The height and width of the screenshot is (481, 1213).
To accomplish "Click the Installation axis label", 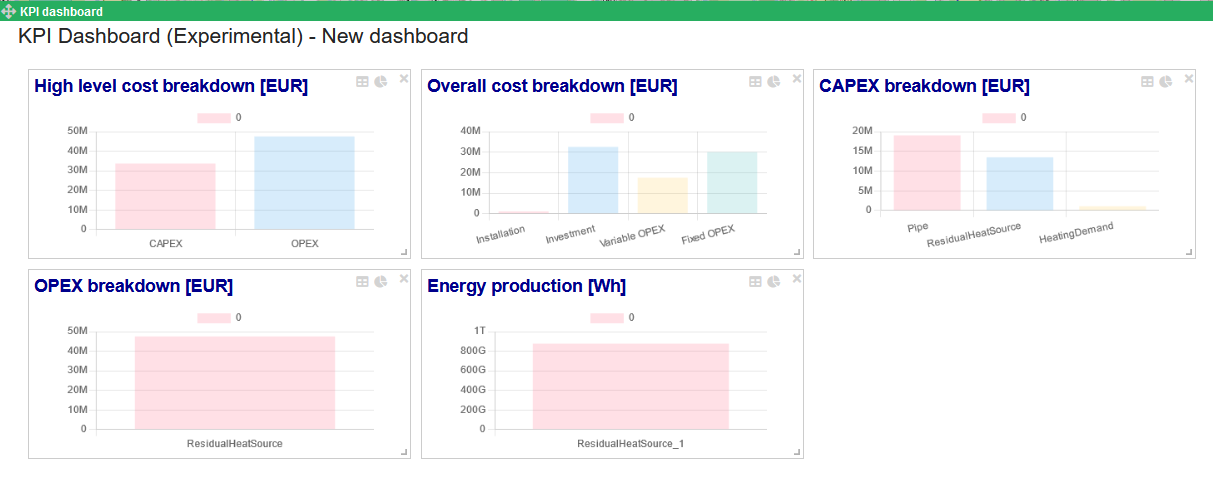I will (500, 236).
